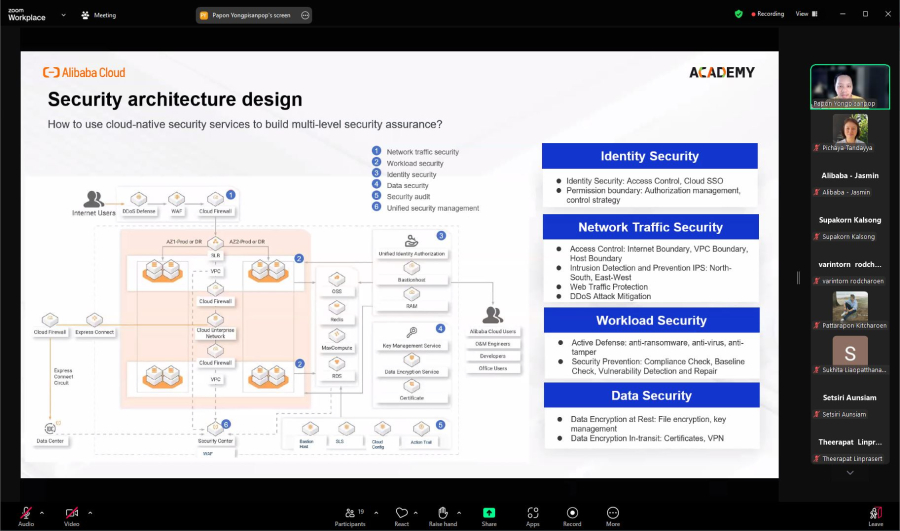This screenshot has height=531, width=900.
Task: Click the Leave meeting icon
Action: click(875, 514)
